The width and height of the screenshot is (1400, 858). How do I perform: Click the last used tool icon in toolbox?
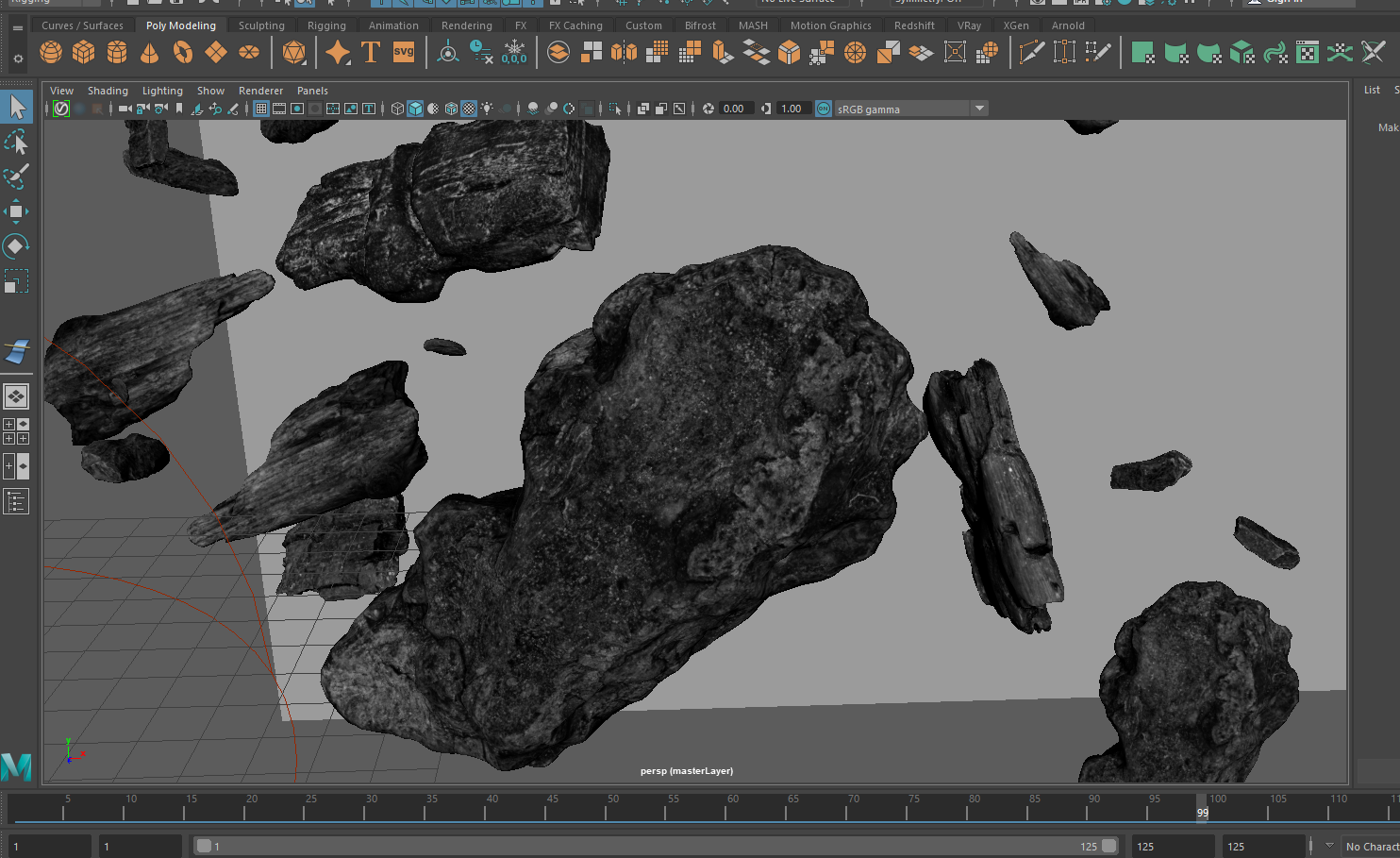pos(16,351)
